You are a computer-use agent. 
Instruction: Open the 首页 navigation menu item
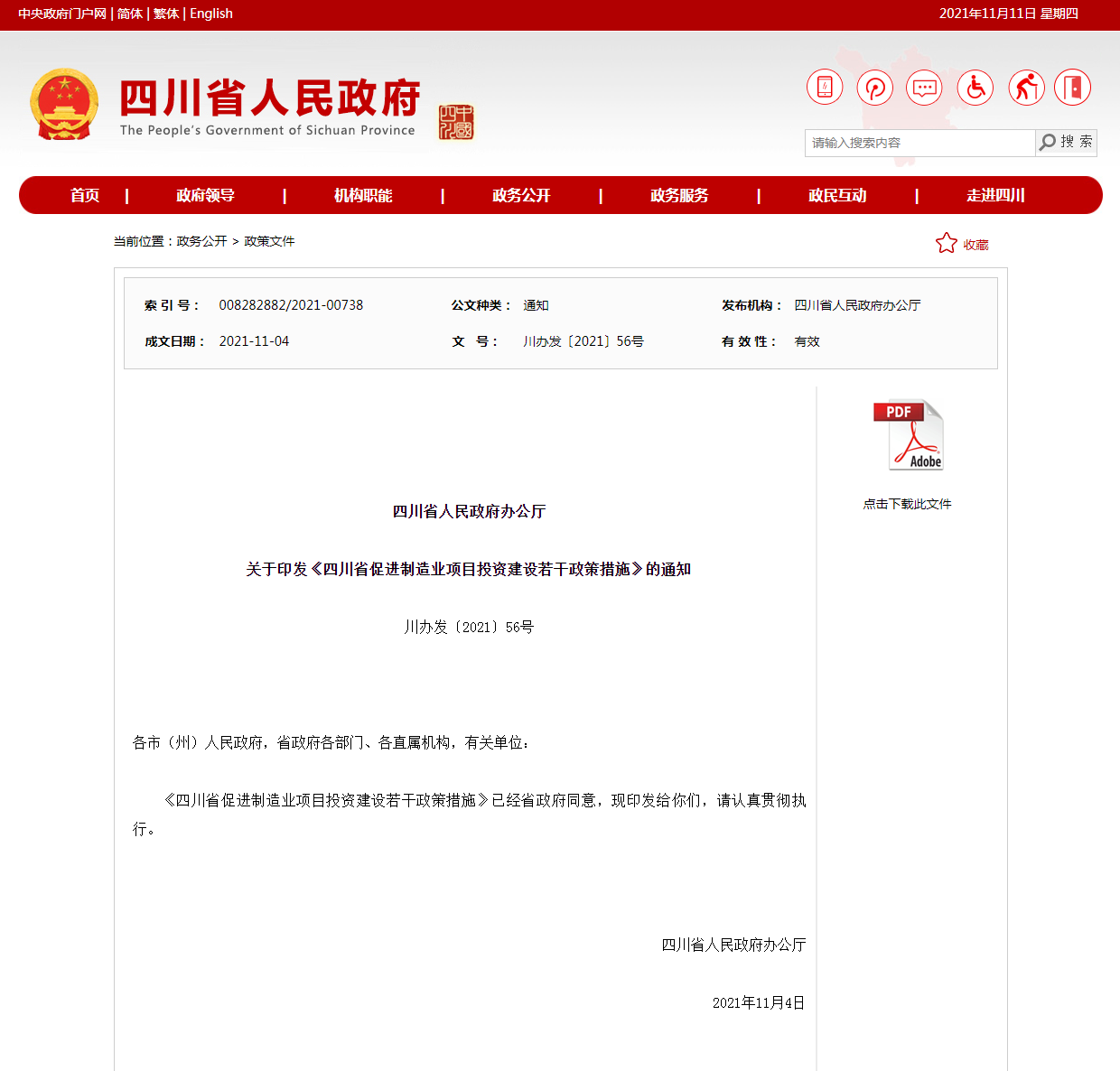point(85,195)
